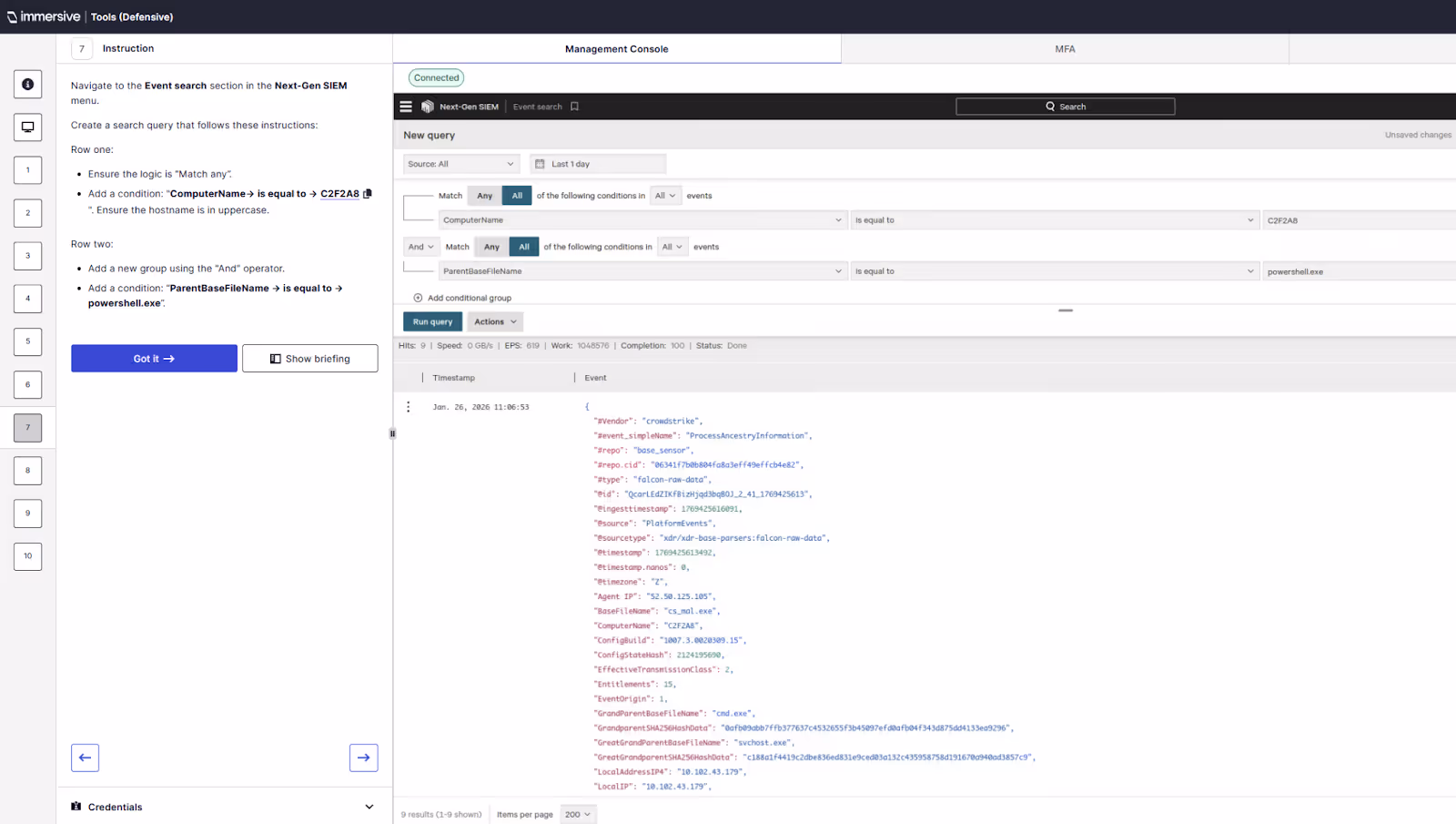This screenshot has width=1456, height=824.
Task: Open the info icon in left sidebar
Action: (27, 85)
